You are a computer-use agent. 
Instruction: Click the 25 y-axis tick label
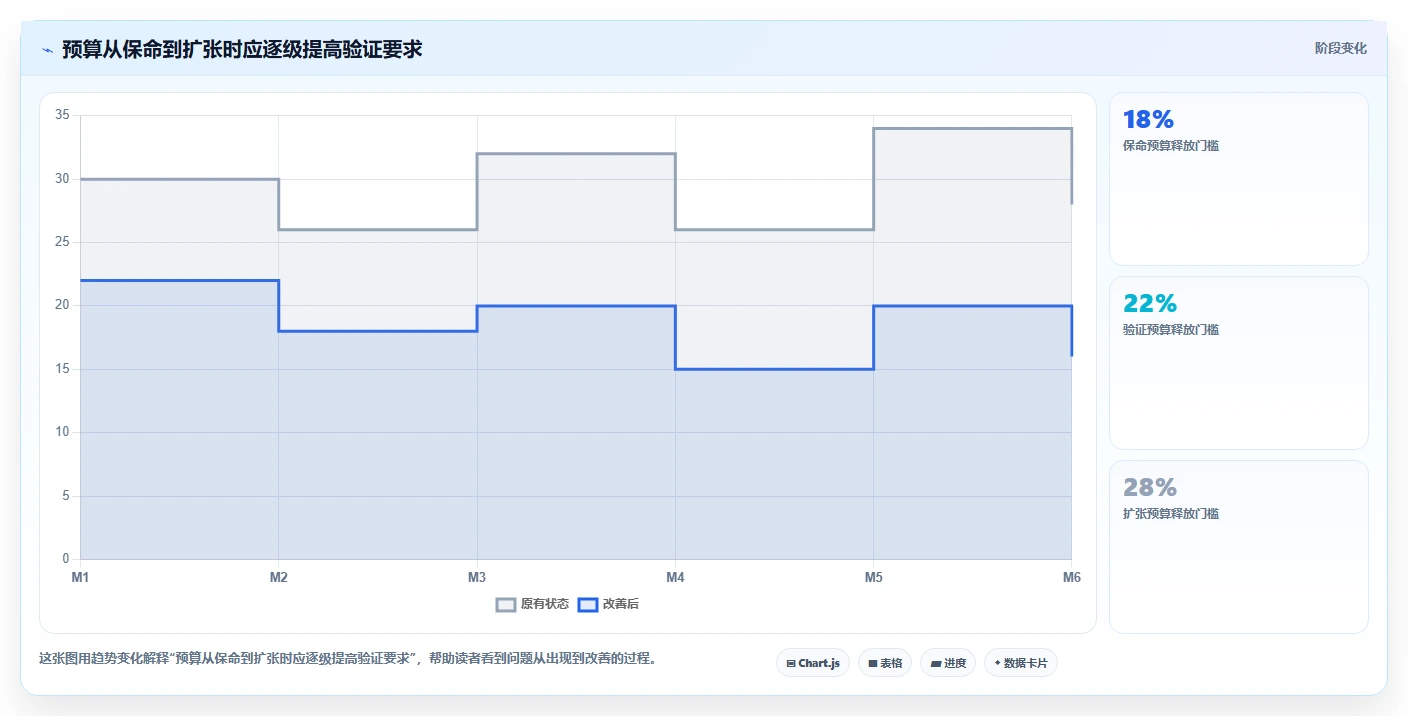click(62, 242)
